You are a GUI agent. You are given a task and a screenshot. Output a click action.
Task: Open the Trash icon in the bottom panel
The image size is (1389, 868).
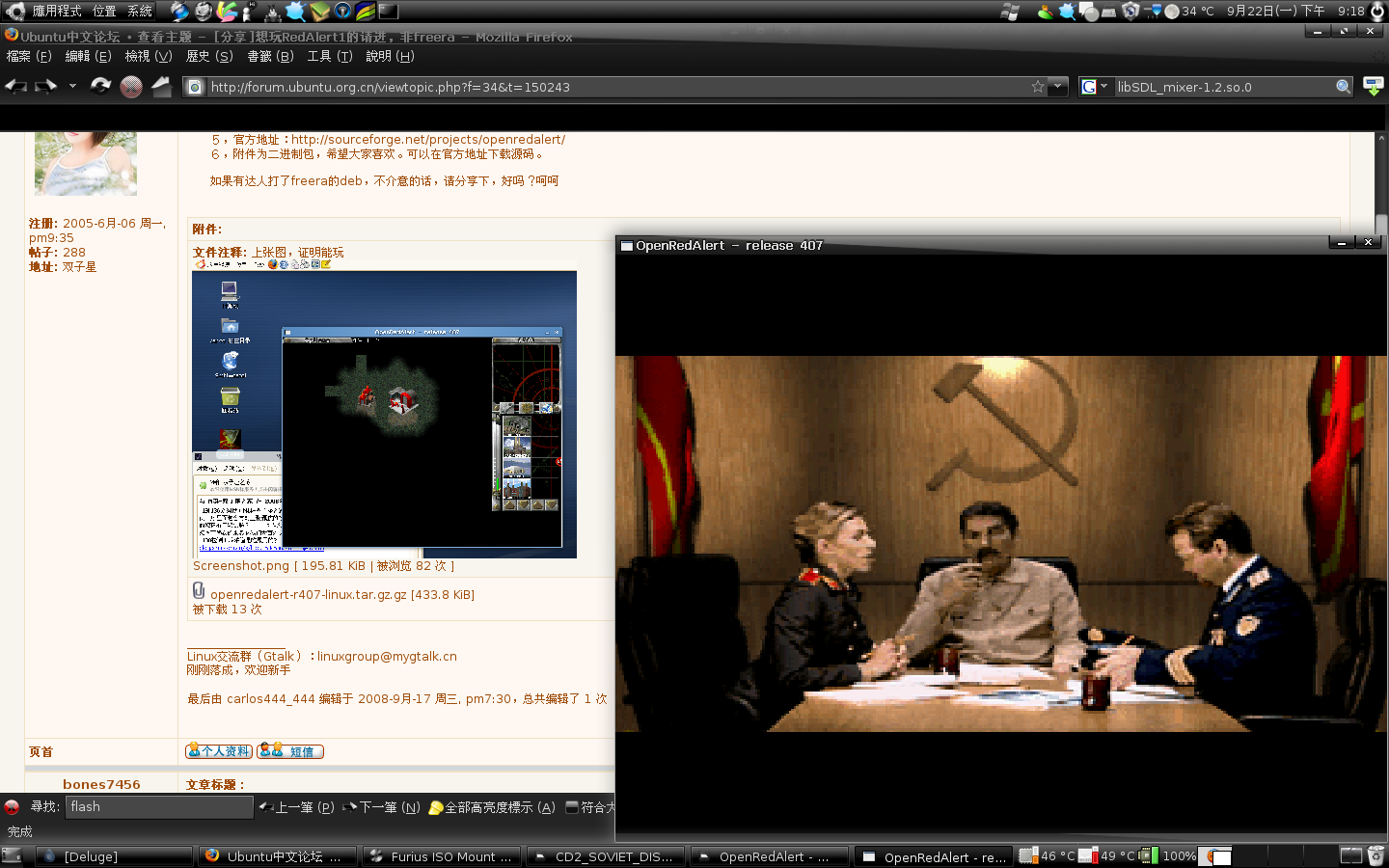(1376, 856)
